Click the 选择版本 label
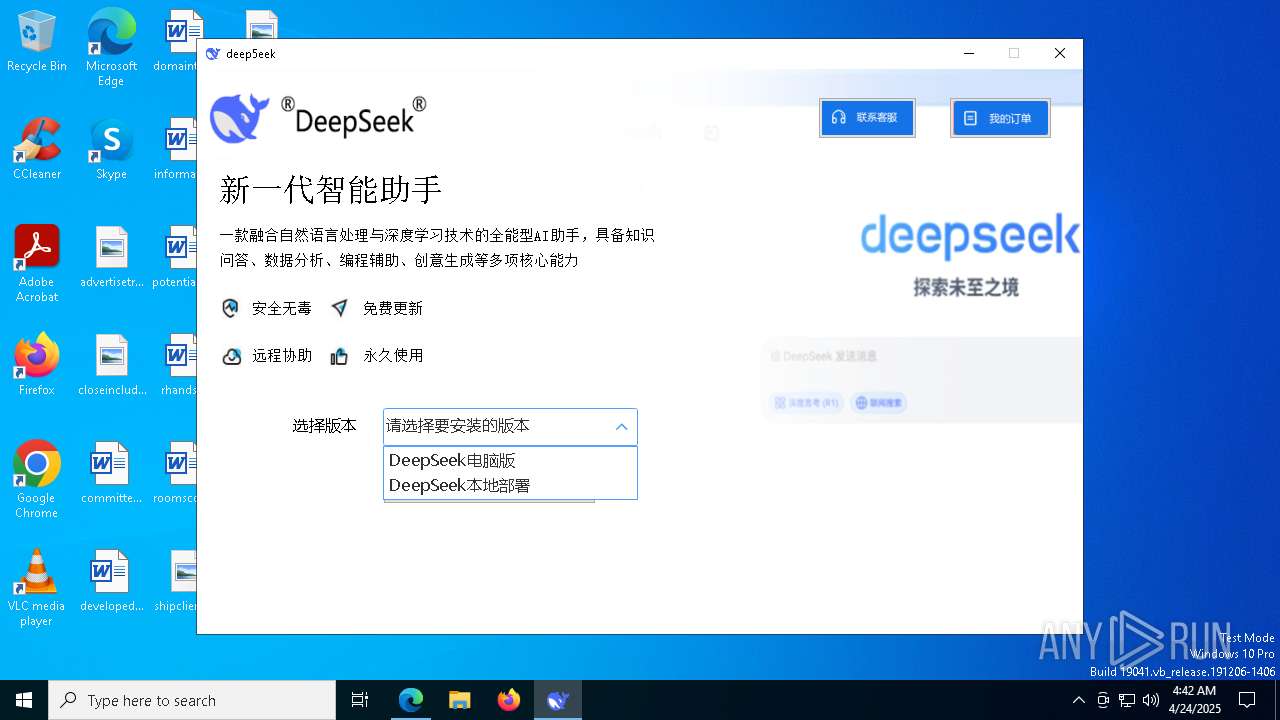This screenshot has width=1280, height=720. (x=324, y=426)
